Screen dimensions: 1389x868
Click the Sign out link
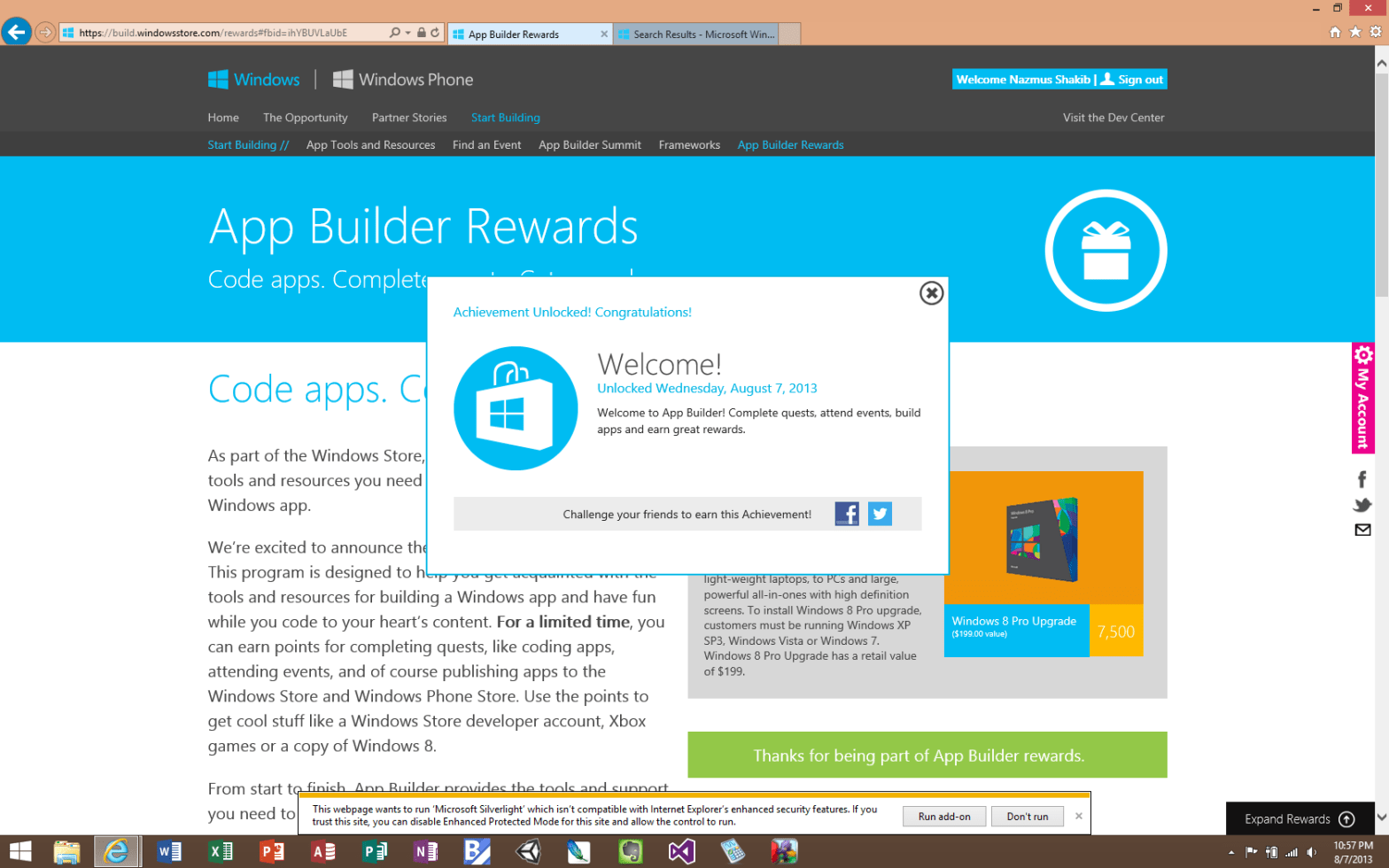[1139, 80]
